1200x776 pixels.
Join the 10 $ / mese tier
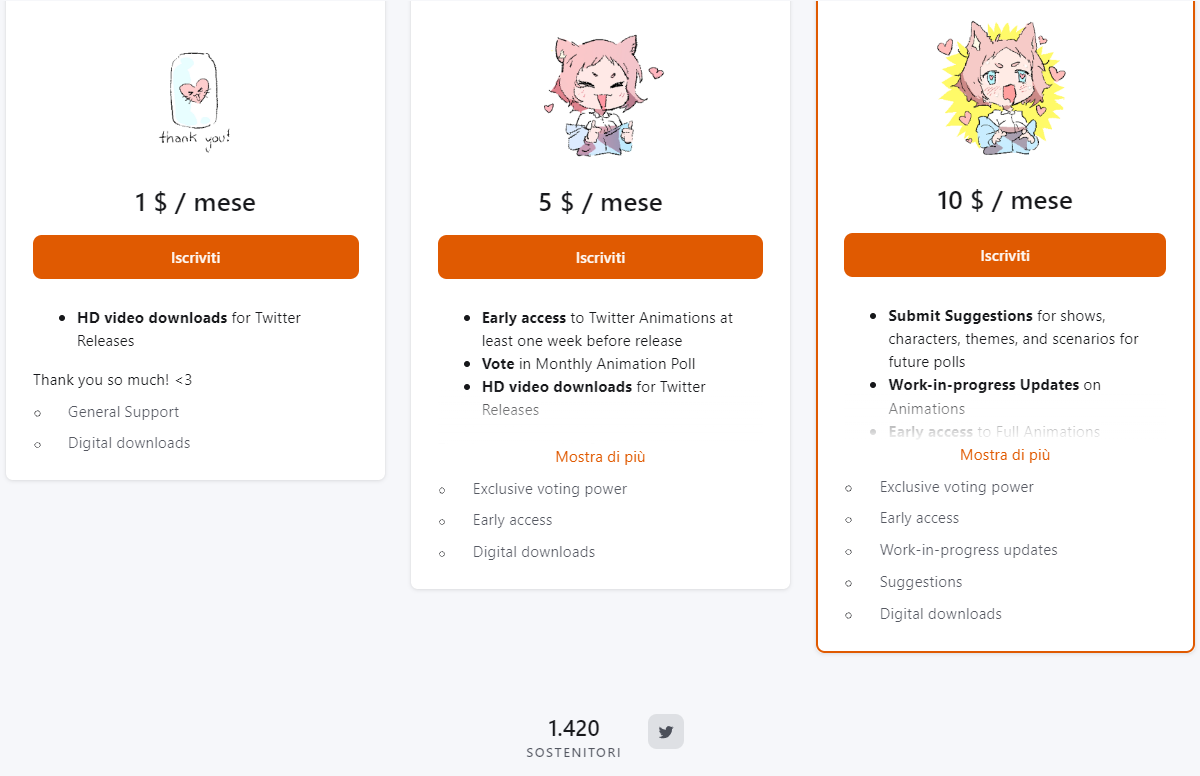[x=1005, y=255]
